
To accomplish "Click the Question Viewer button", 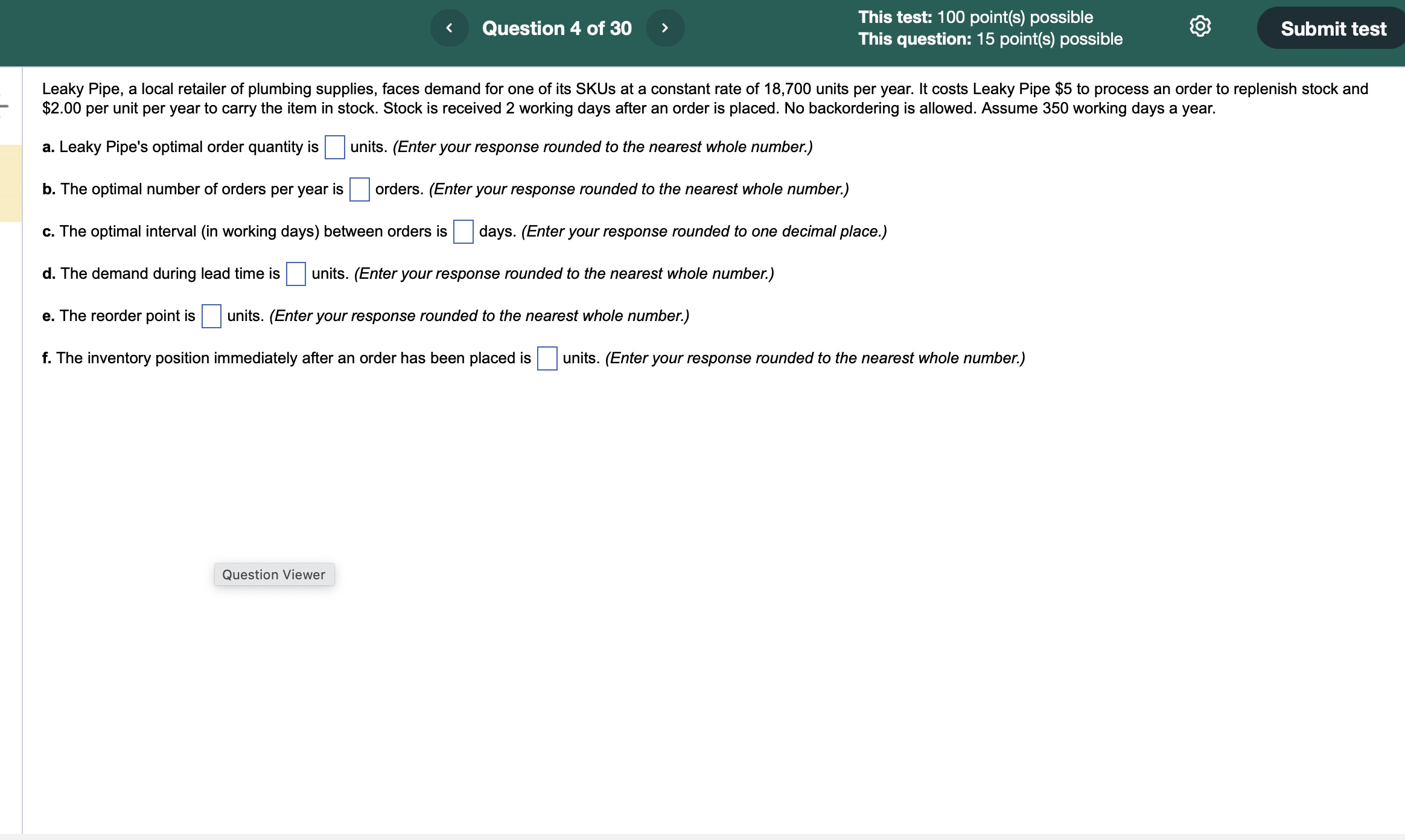I will (x=274, y=574).
